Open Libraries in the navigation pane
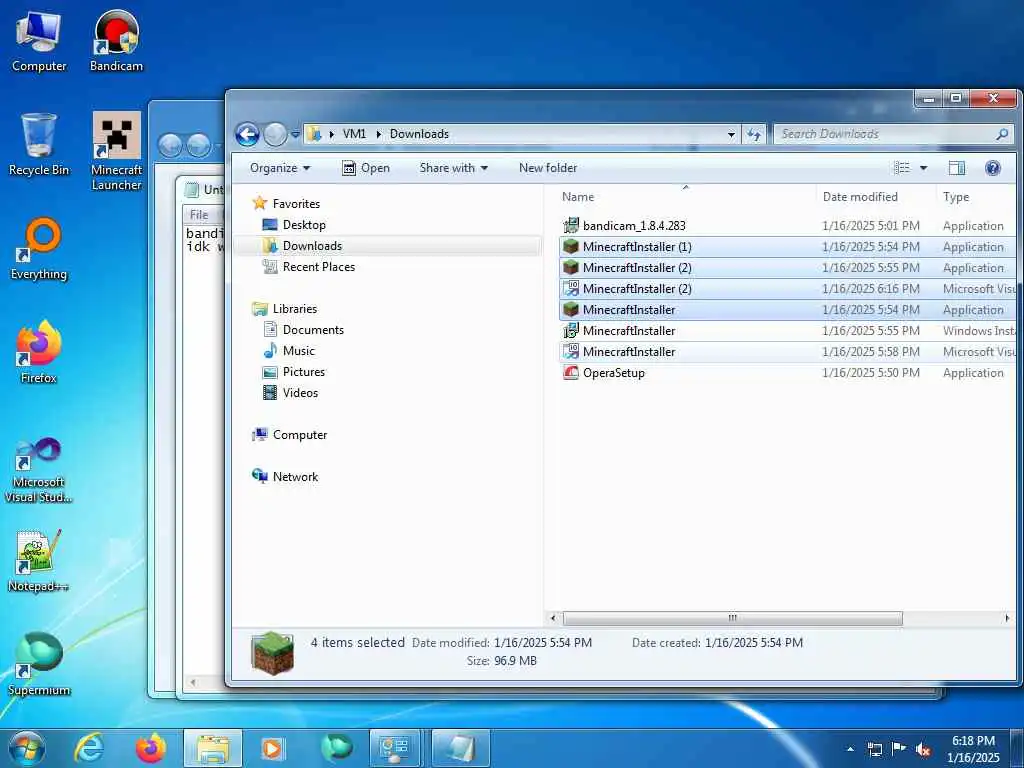 tap(285, 309)
